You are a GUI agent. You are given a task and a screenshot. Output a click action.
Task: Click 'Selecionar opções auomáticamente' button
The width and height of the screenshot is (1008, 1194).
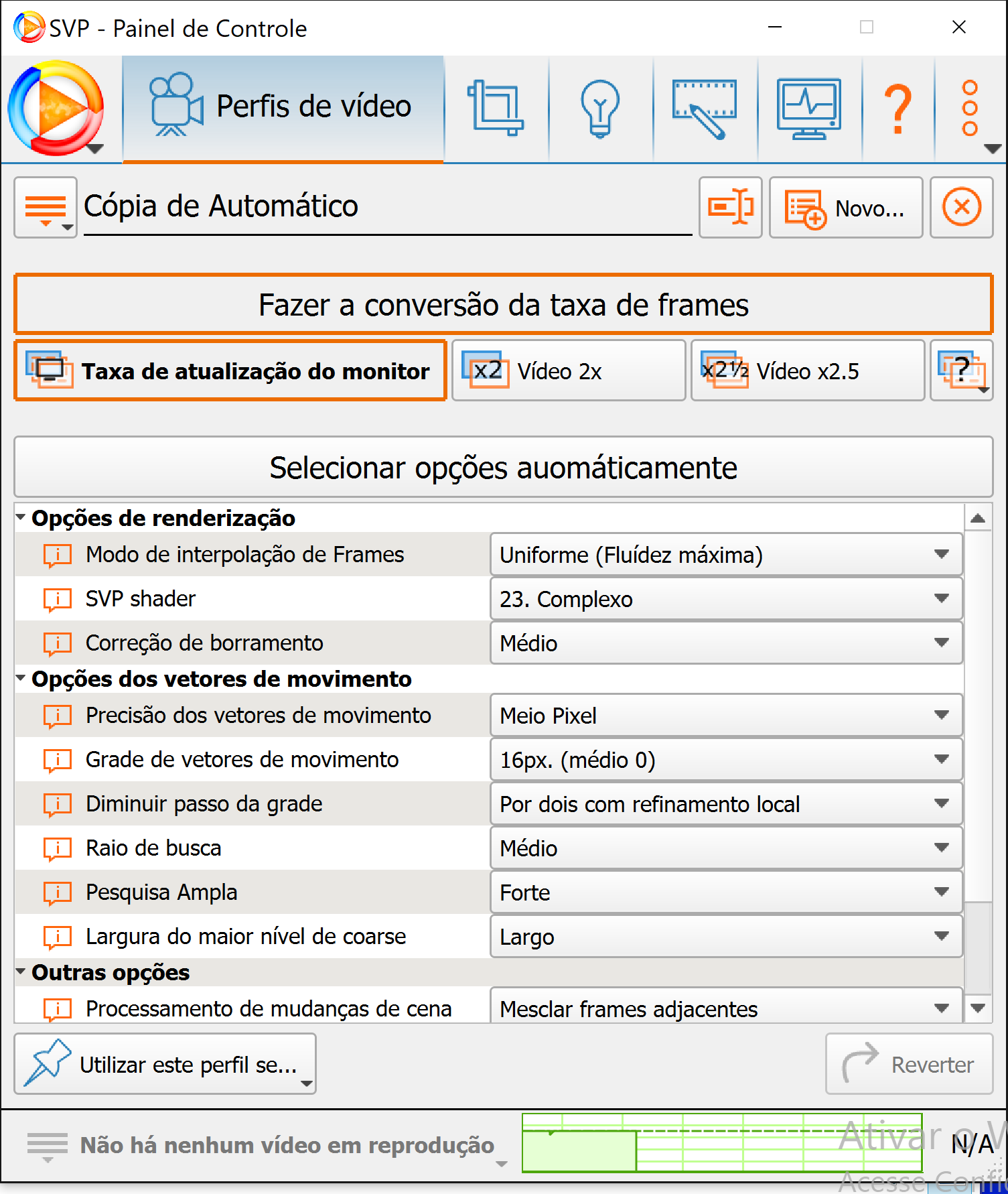tap(503, 468)
